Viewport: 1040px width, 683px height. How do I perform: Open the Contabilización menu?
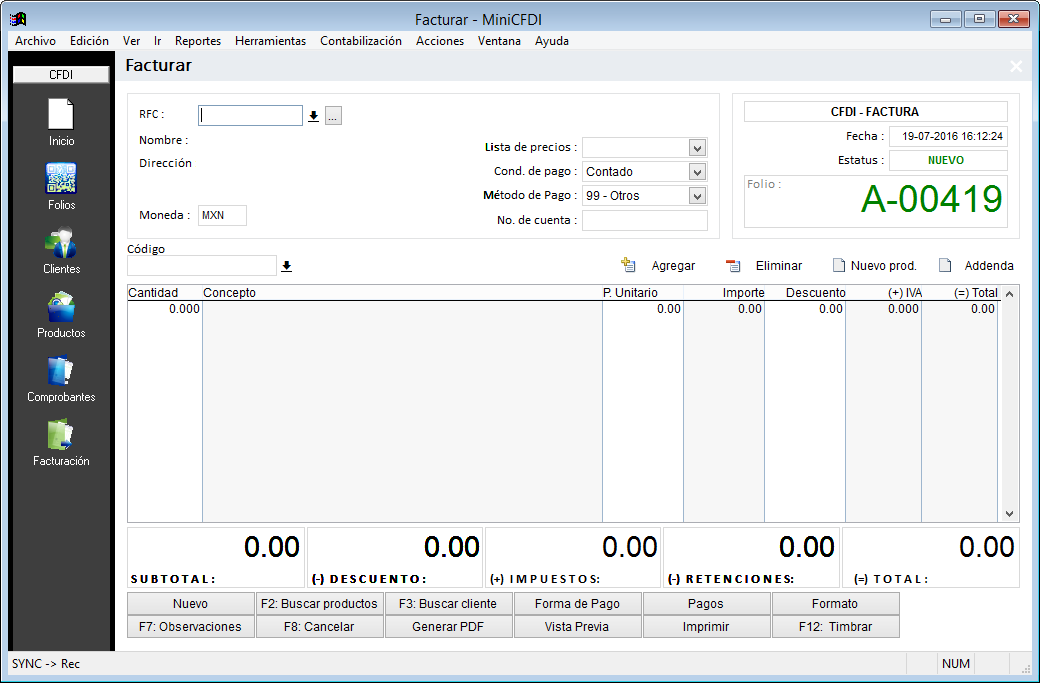point(361,41)
